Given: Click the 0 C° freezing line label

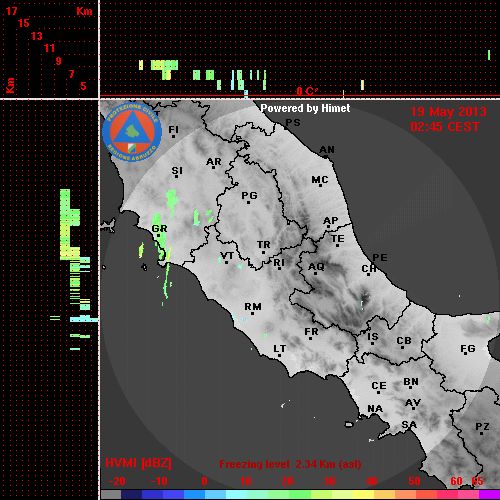Looking at the screenshot, I should (307, 91).
